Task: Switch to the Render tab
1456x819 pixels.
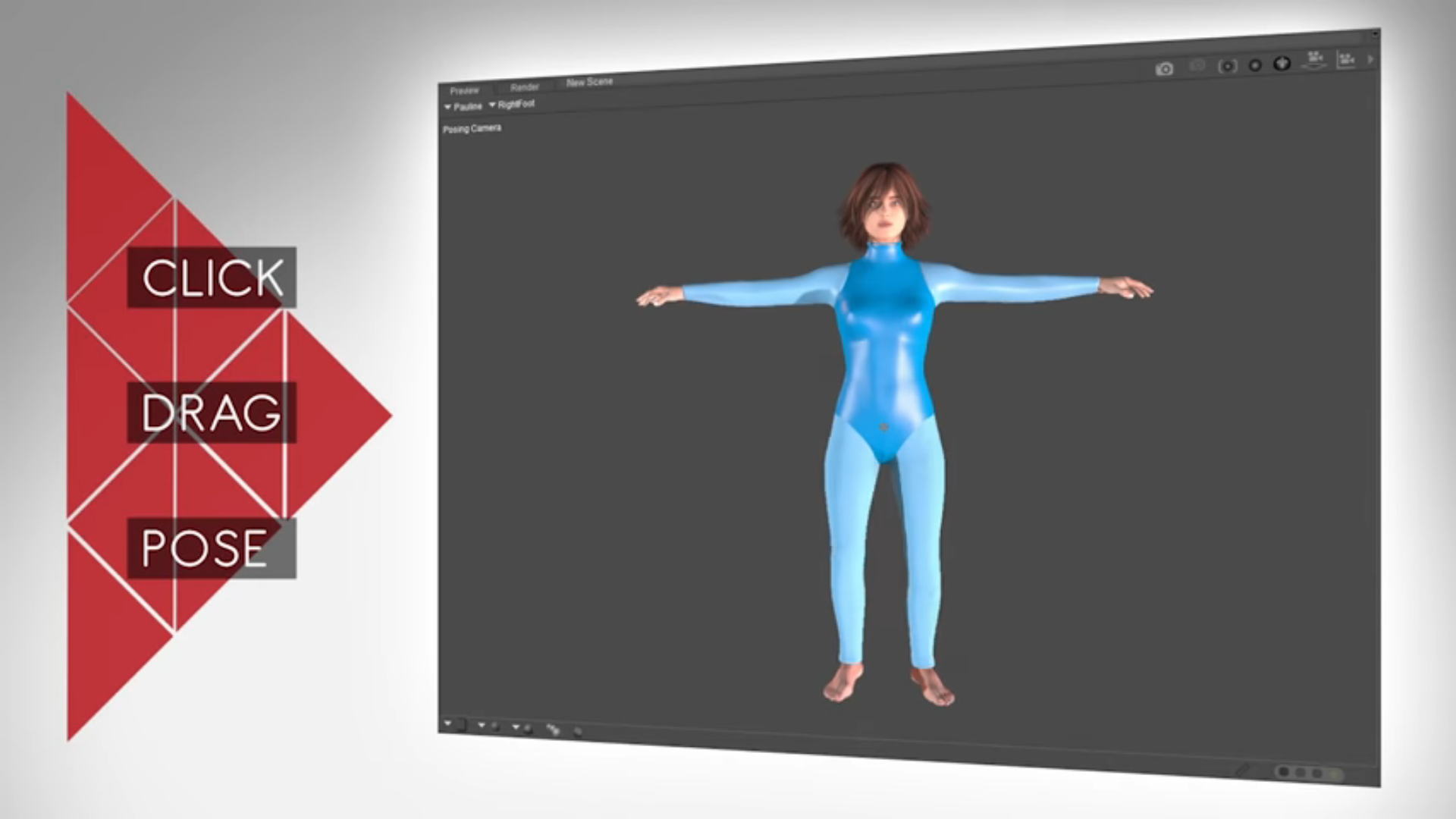Action: pos(524,87)
